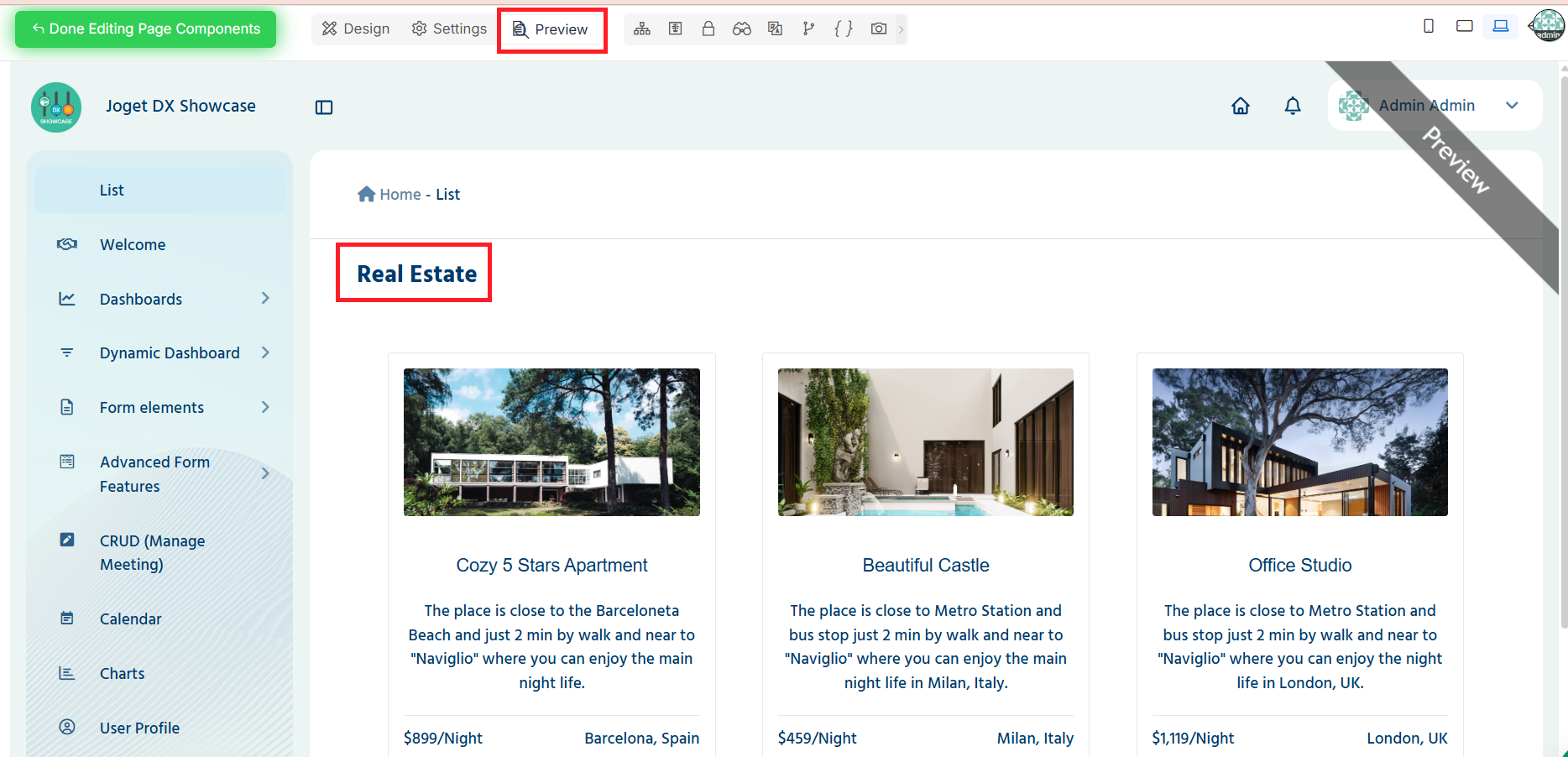Open the translation i18n editor icon

coord(775,29)
